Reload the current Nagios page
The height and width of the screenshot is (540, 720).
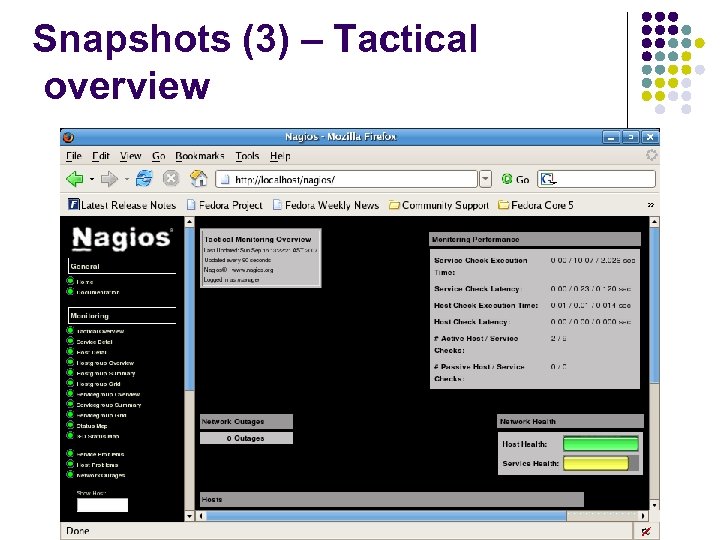[x=144, y=179]
